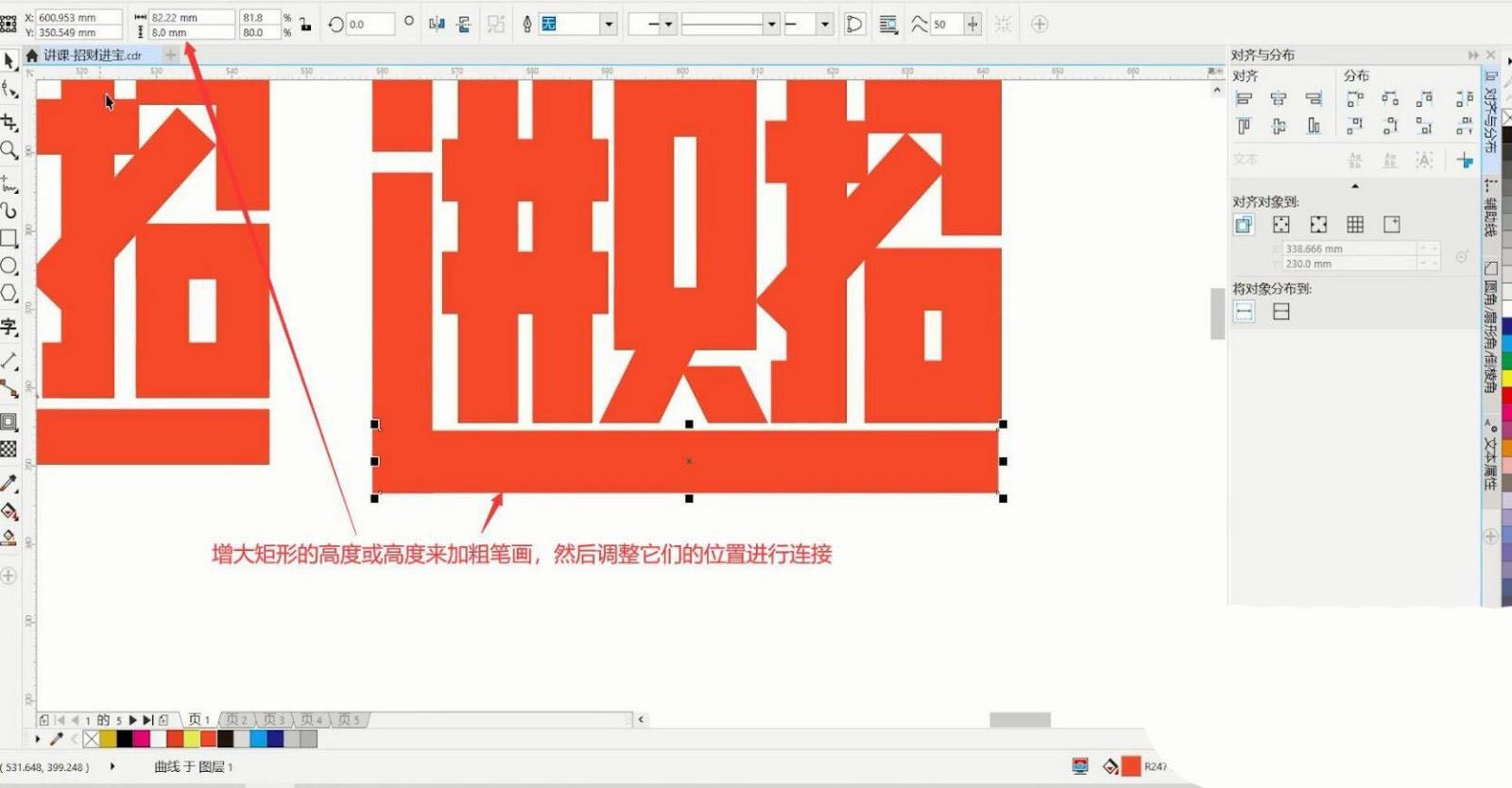The image size is (1512, 788).
Task: Switch to 页 2 page tab
Action: 236,720
